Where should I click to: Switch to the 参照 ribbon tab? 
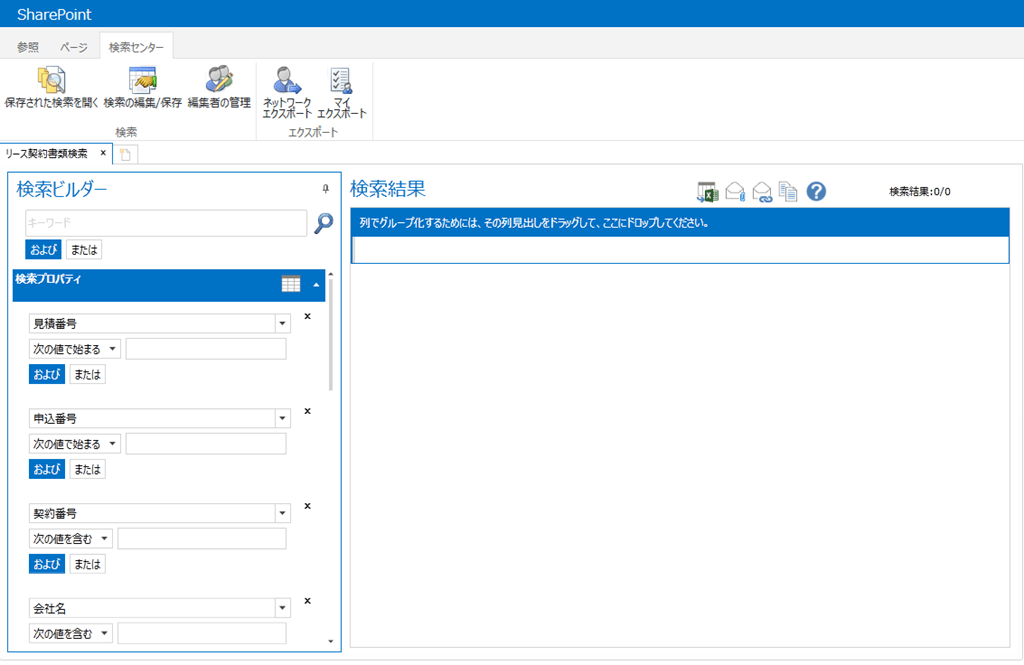tap(27, 47)
